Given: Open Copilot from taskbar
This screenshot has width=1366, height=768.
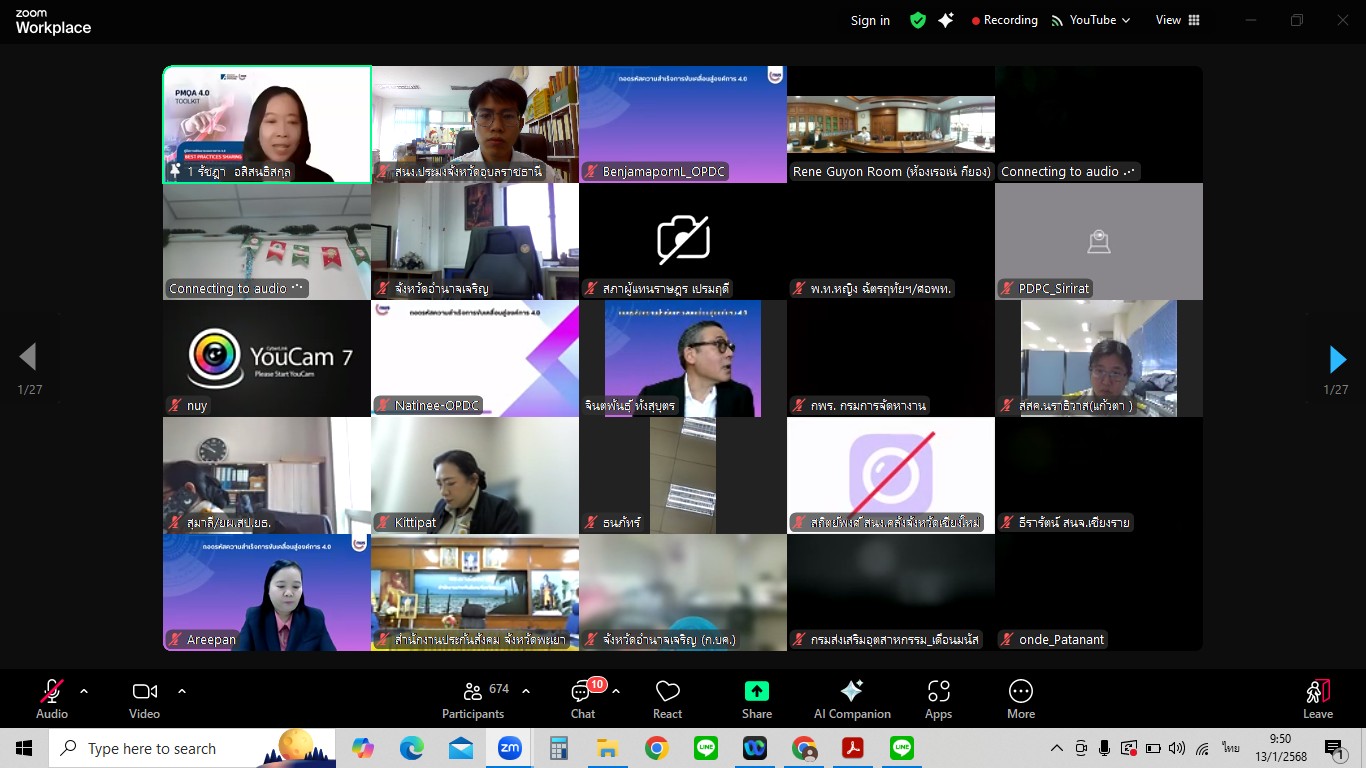Looking at the screenshot, I should tap(363, 748).
